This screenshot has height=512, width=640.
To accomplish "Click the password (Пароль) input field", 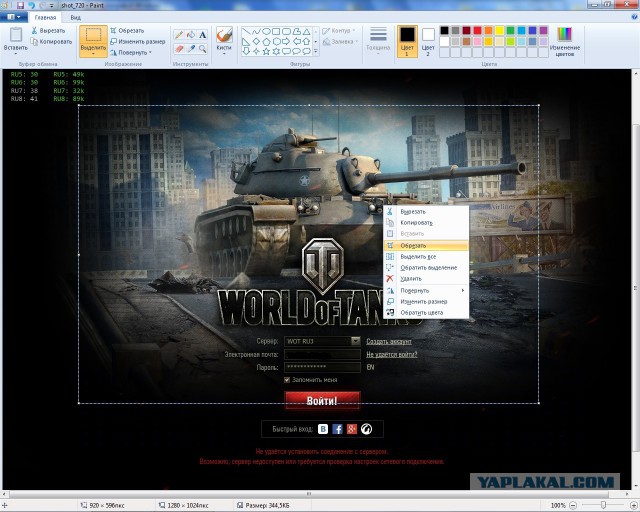I will point(322,367).
